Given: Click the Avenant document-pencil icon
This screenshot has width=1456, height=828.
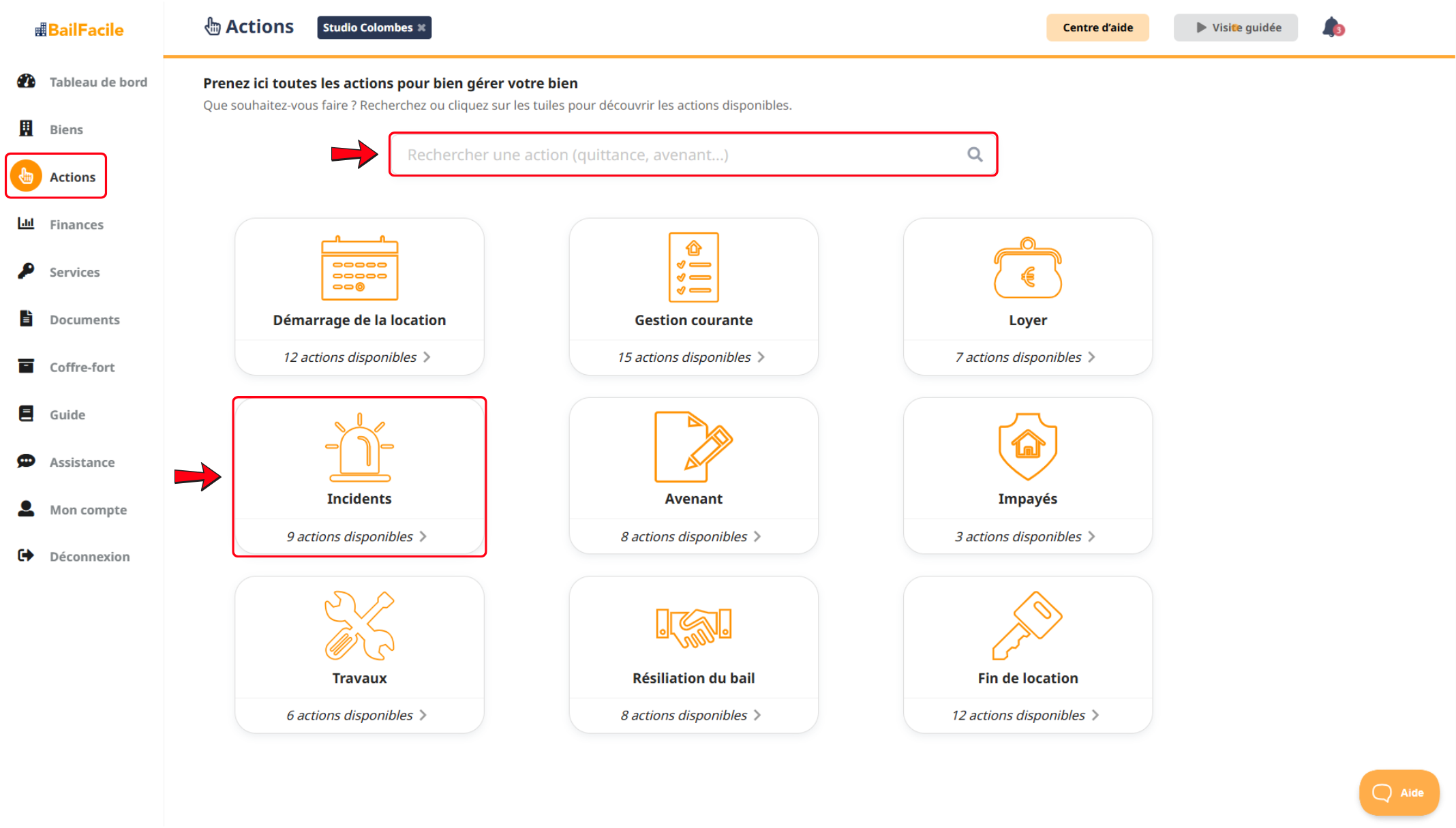Looking at the screenshot, I should click(693, 446).
